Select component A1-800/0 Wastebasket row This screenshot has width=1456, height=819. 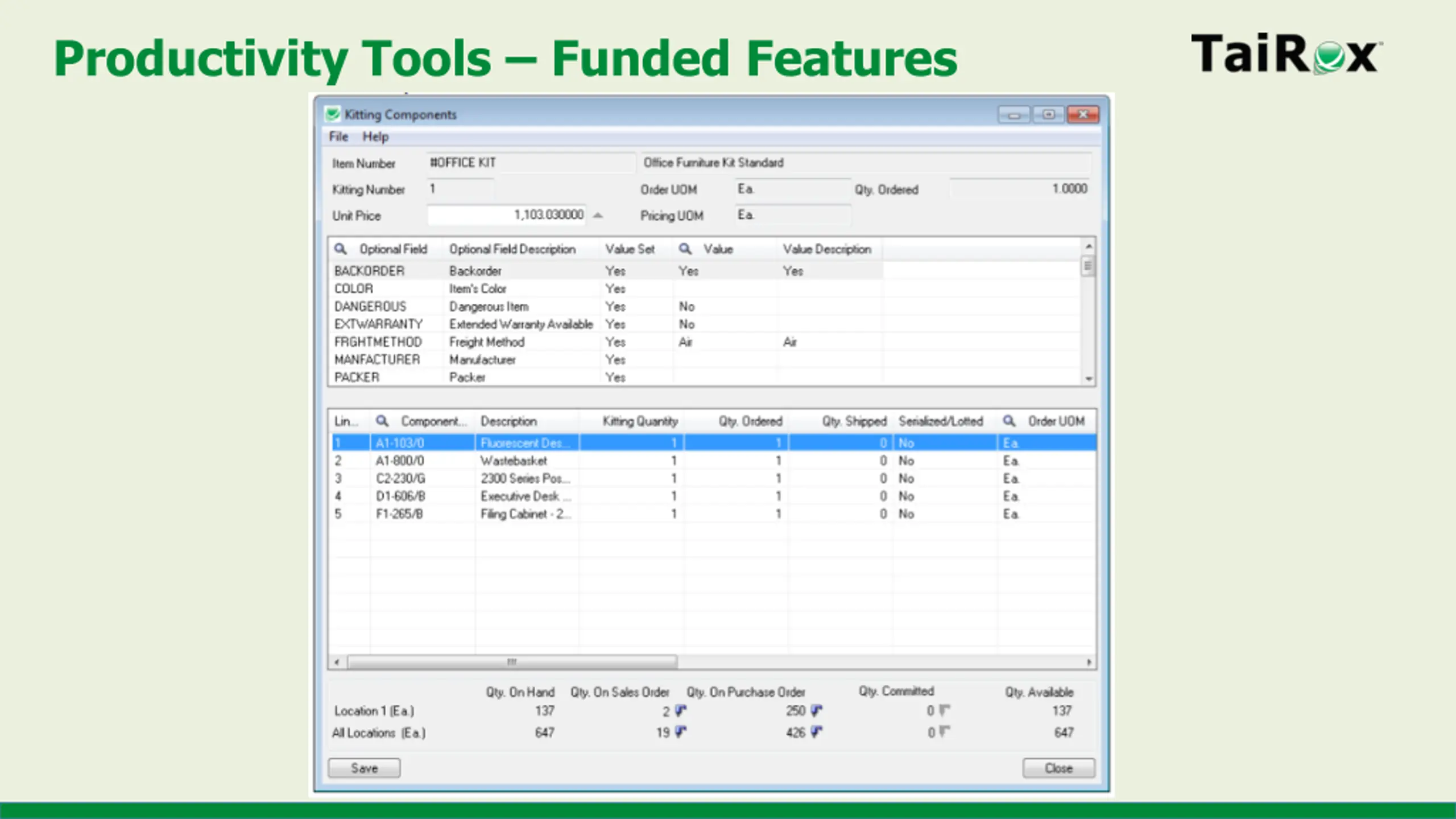click(714, 460)
